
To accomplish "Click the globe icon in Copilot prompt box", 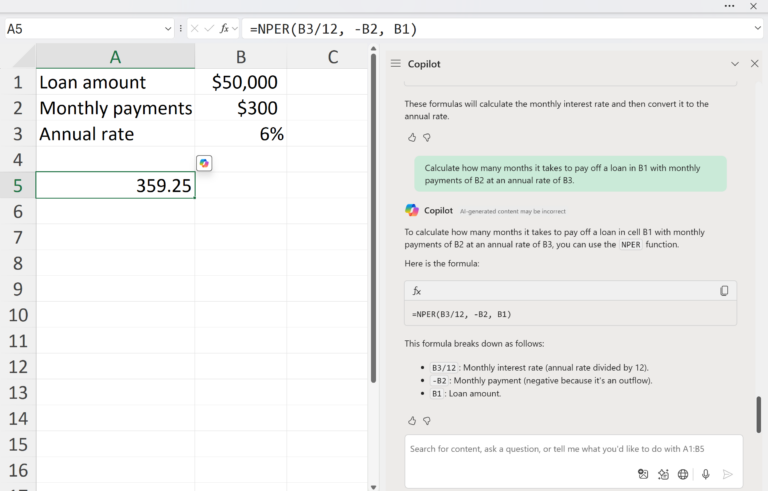I will pos(683,474).
